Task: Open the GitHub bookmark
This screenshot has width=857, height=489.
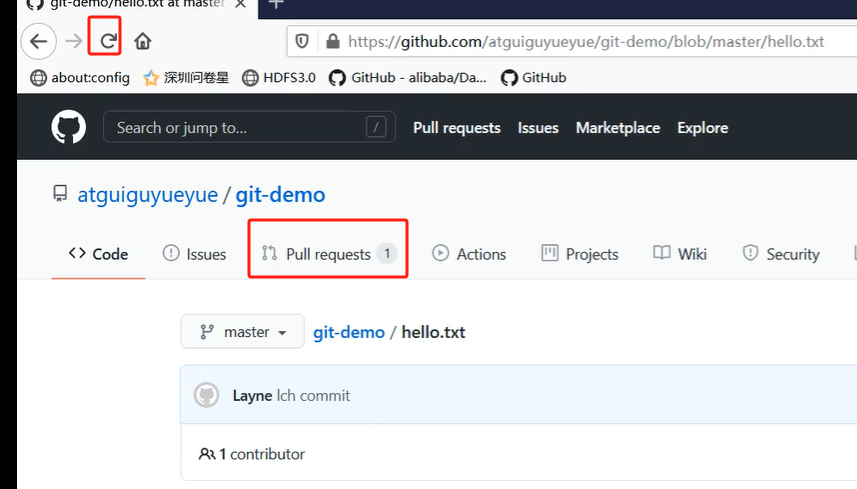Action: (x=533, y=78)
